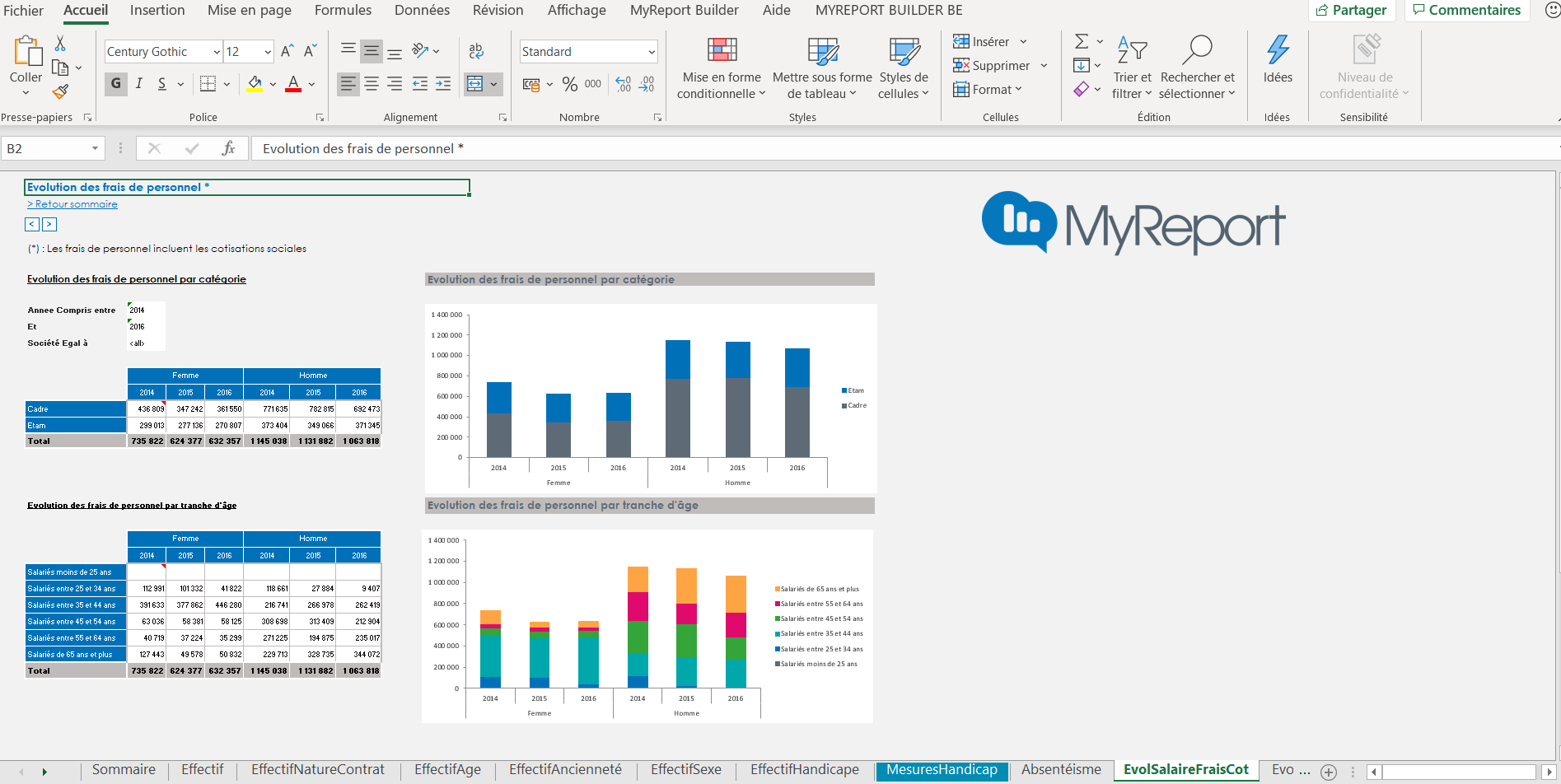Increase font size with large A icon
The height and width of the screenshot is (784, 1561).
287,51
